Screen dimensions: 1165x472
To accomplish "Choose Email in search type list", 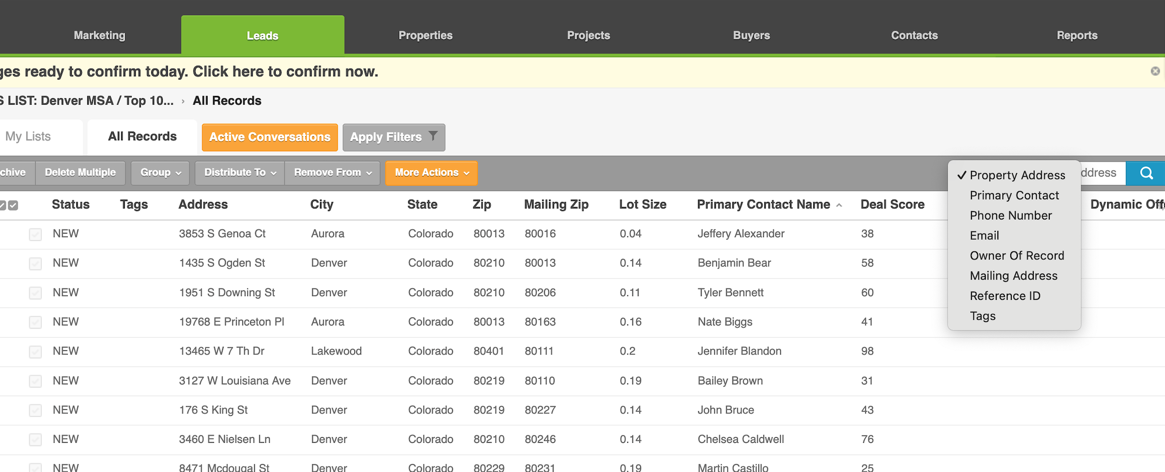I will click(x=1014, y=236).
